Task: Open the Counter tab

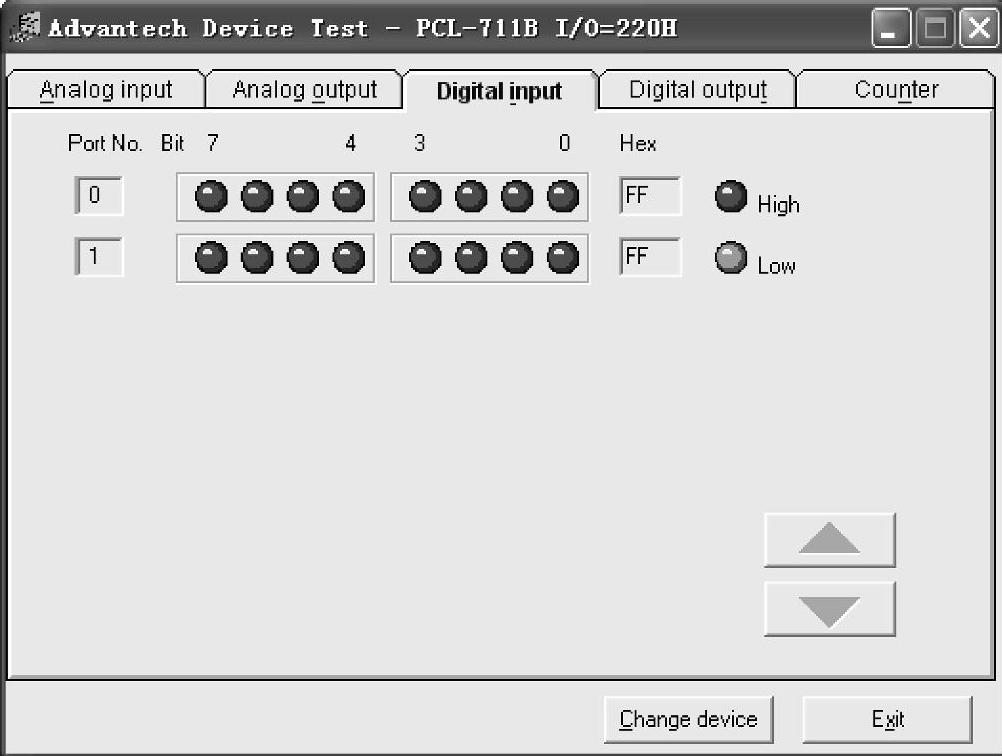Action: coord(896,89)
